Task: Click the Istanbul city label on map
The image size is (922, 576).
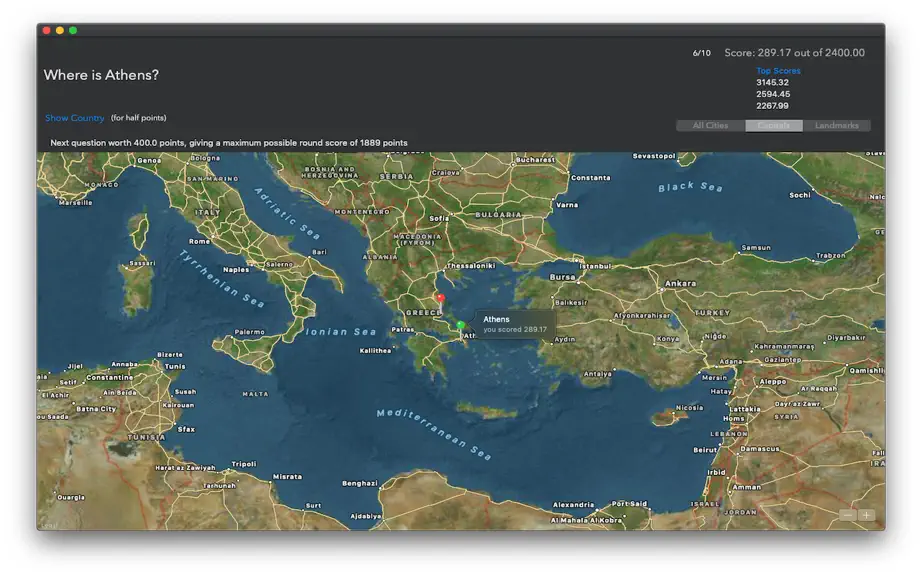Action: click(595, 266)
